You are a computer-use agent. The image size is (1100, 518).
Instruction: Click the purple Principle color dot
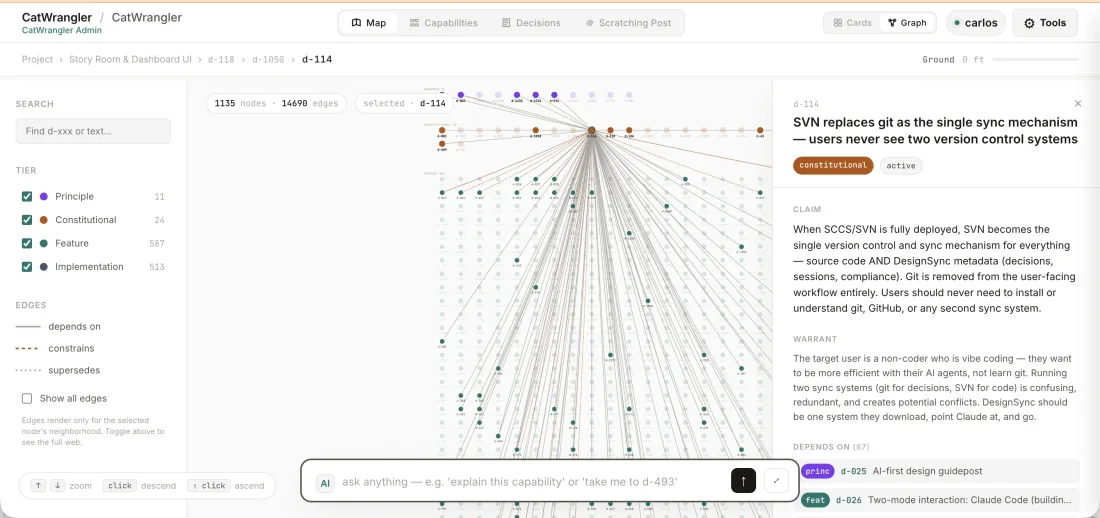[44, 197]
